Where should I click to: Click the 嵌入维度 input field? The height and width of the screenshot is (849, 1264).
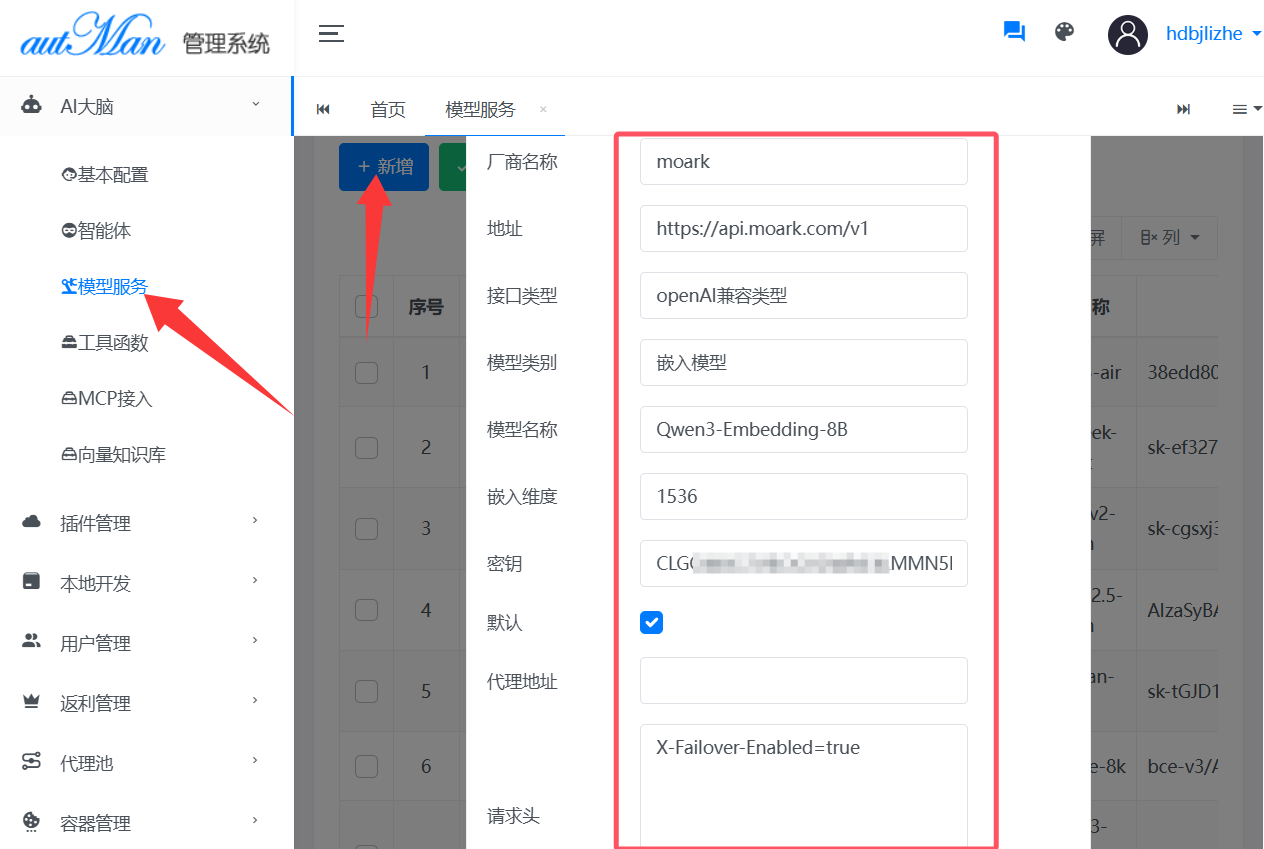point(803,496)
